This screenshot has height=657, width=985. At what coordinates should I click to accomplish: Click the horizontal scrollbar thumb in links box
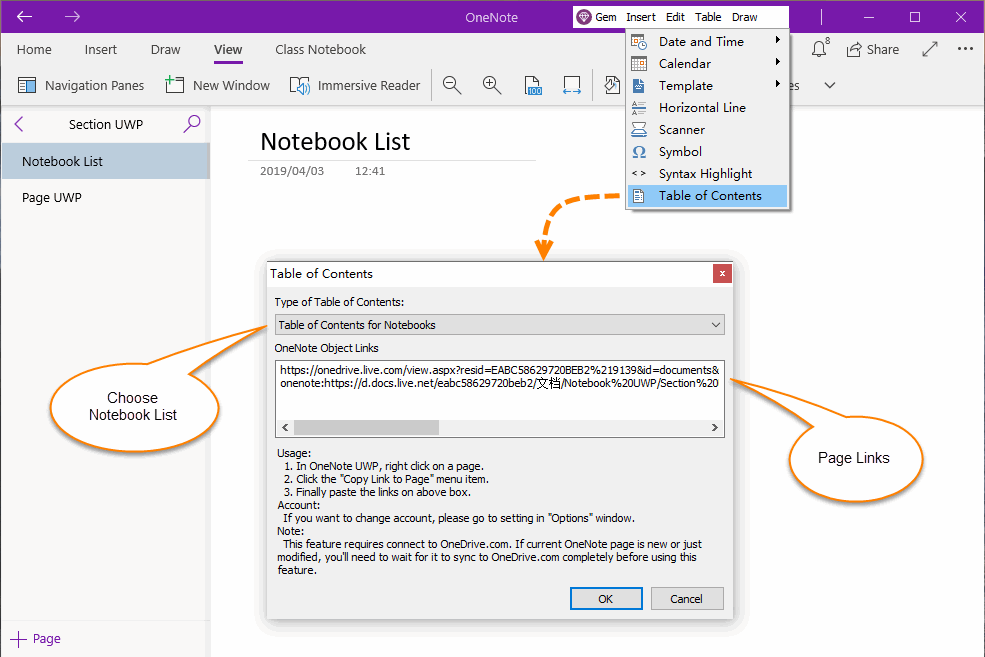click(x=366, y=428)
